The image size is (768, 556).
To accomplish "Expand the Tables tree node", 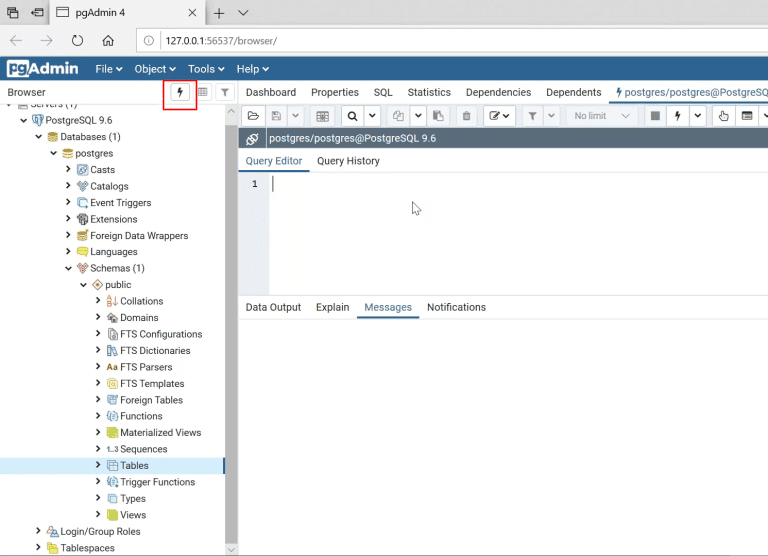I will pos(98,465).
